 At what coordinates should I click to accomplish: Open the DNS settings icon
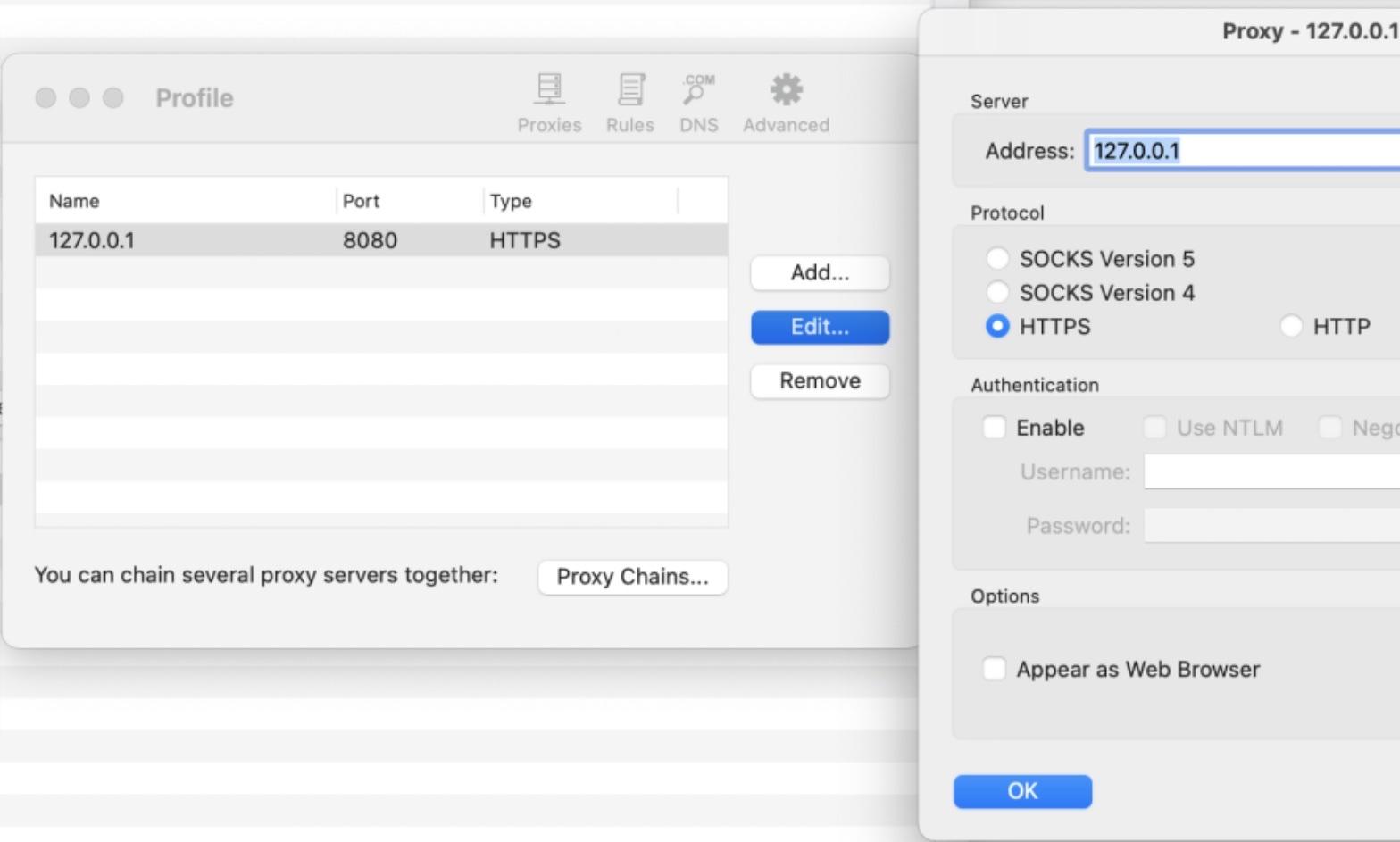[x=698, y=103]
